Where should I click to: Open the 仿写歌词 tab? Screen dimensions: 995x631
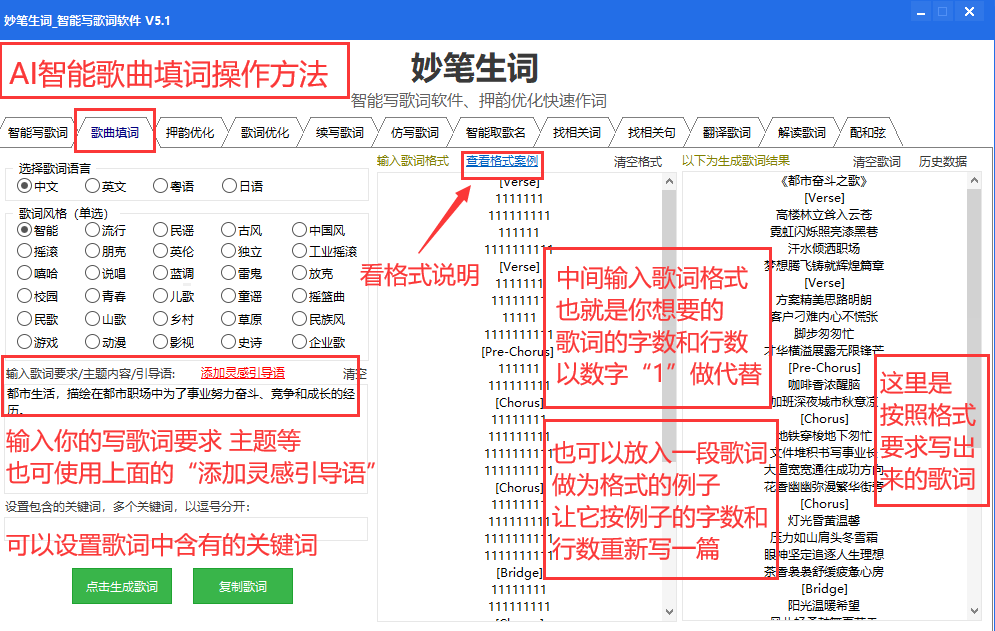click(x=414, y=133)
